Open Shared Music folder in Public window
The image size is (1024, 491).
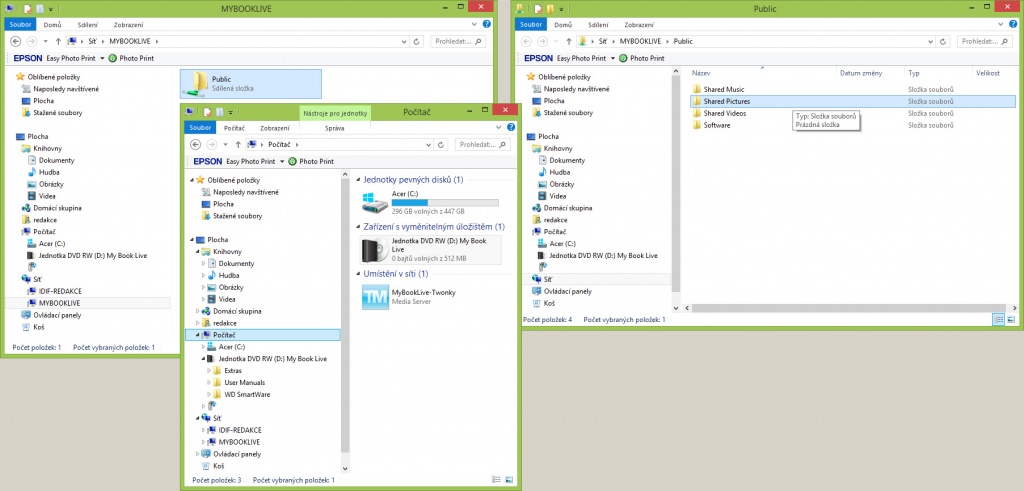724,89
